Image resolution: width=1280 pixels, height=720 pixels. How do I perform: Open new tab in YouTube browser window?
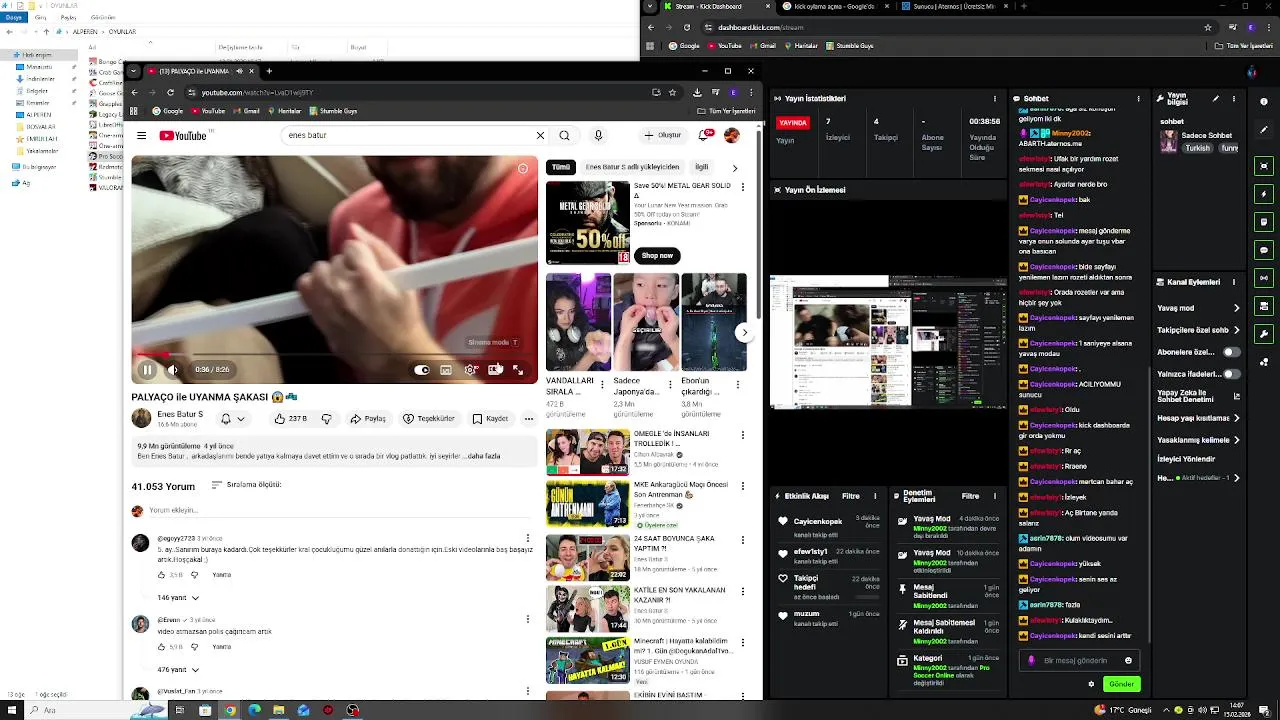pos(268,71)
